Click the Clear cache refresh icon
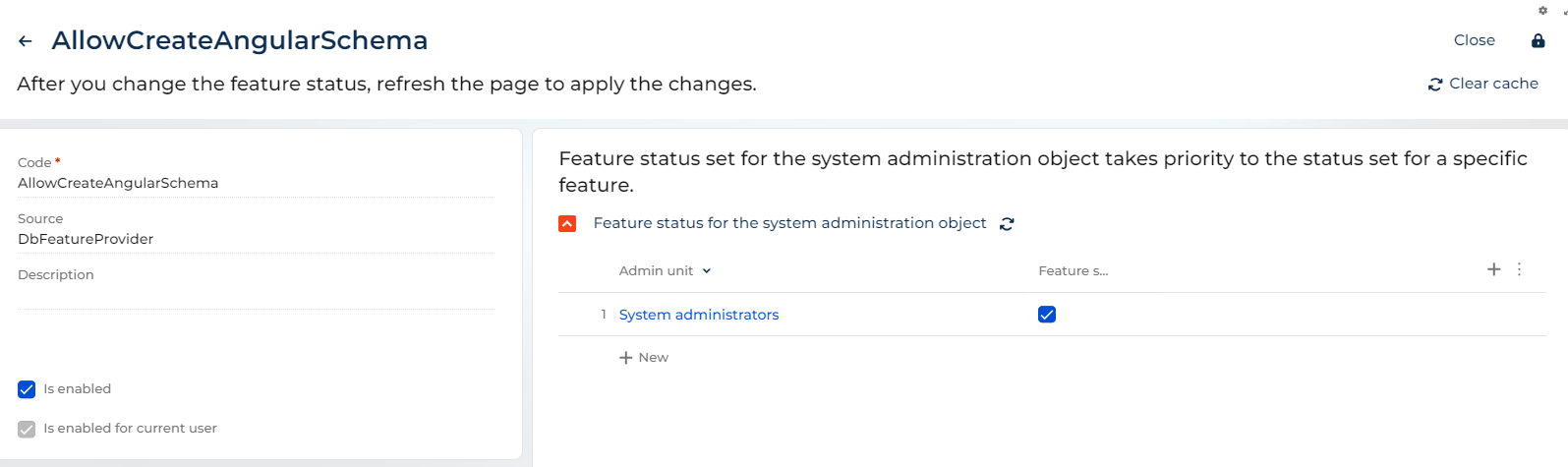This screenshot has height=467, width=1568. (1435, 85)
